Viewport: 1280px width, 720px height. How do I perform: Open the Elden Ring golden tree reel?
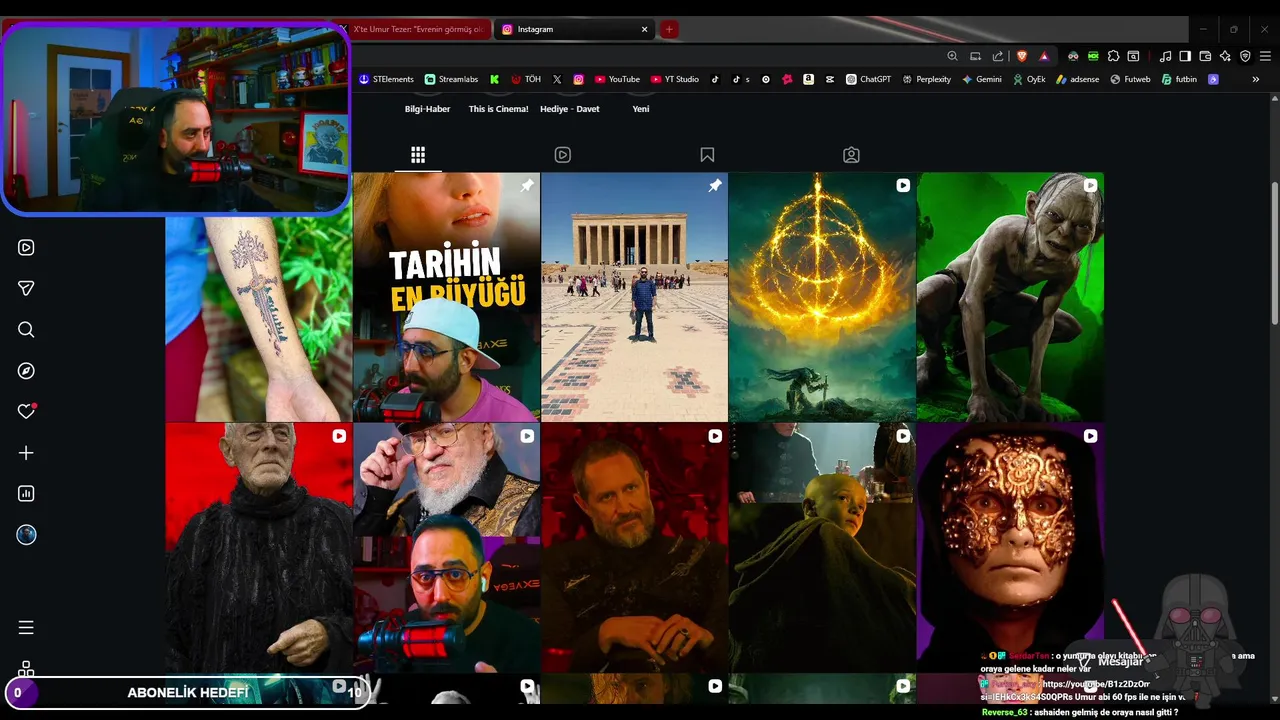point(822,297)
